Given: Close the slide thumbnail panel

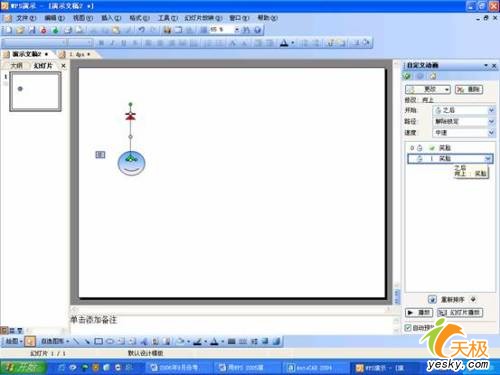Looking at the screenshot, I should [x=63, y=66].
